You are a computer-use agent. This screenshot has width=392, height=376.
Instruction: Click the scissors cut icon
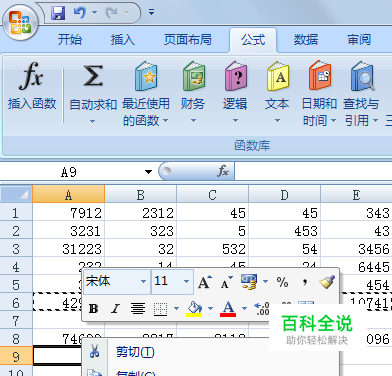pos(95,351)
